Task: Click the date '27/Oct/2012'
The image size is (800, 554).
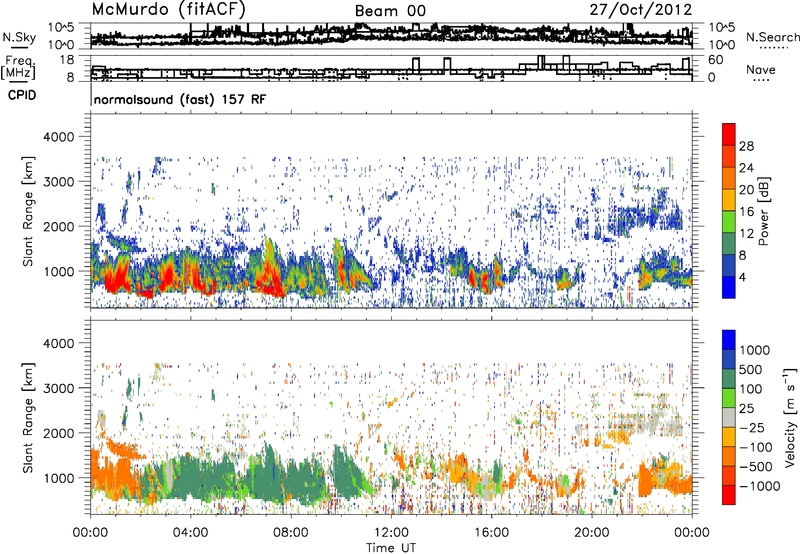Action: 641,10
